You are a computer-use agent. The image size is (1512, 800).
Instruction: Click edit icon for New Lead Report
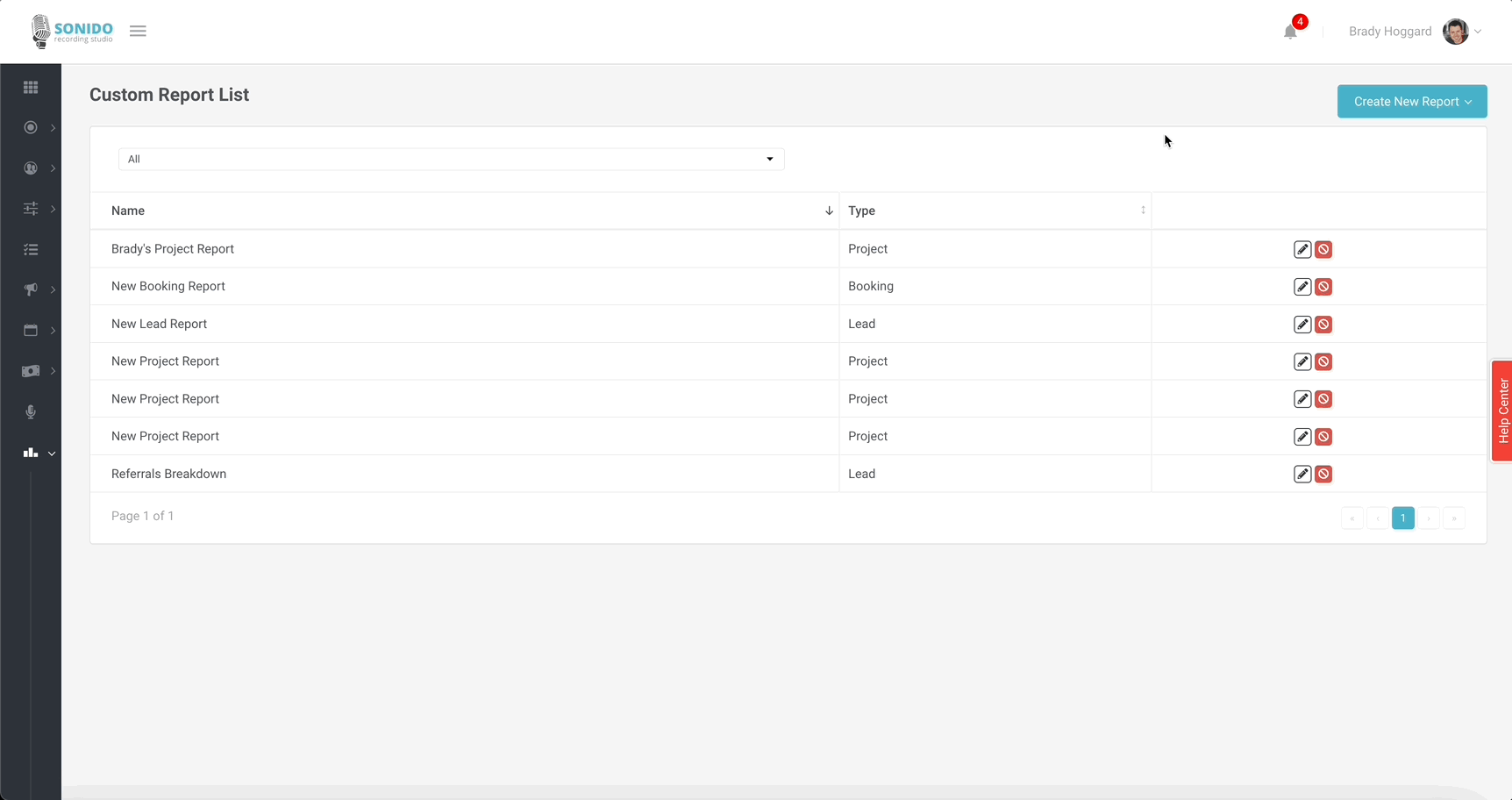point(1302,325)
